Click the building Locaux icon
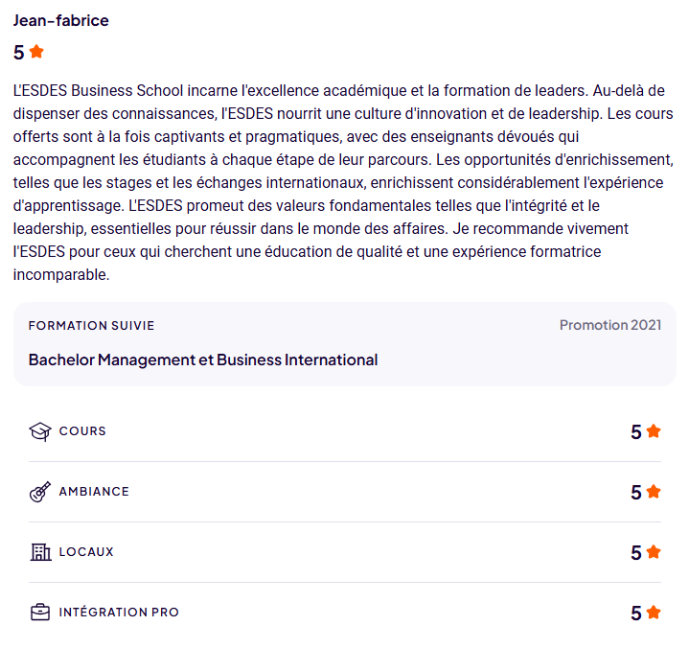 point(40,552)
